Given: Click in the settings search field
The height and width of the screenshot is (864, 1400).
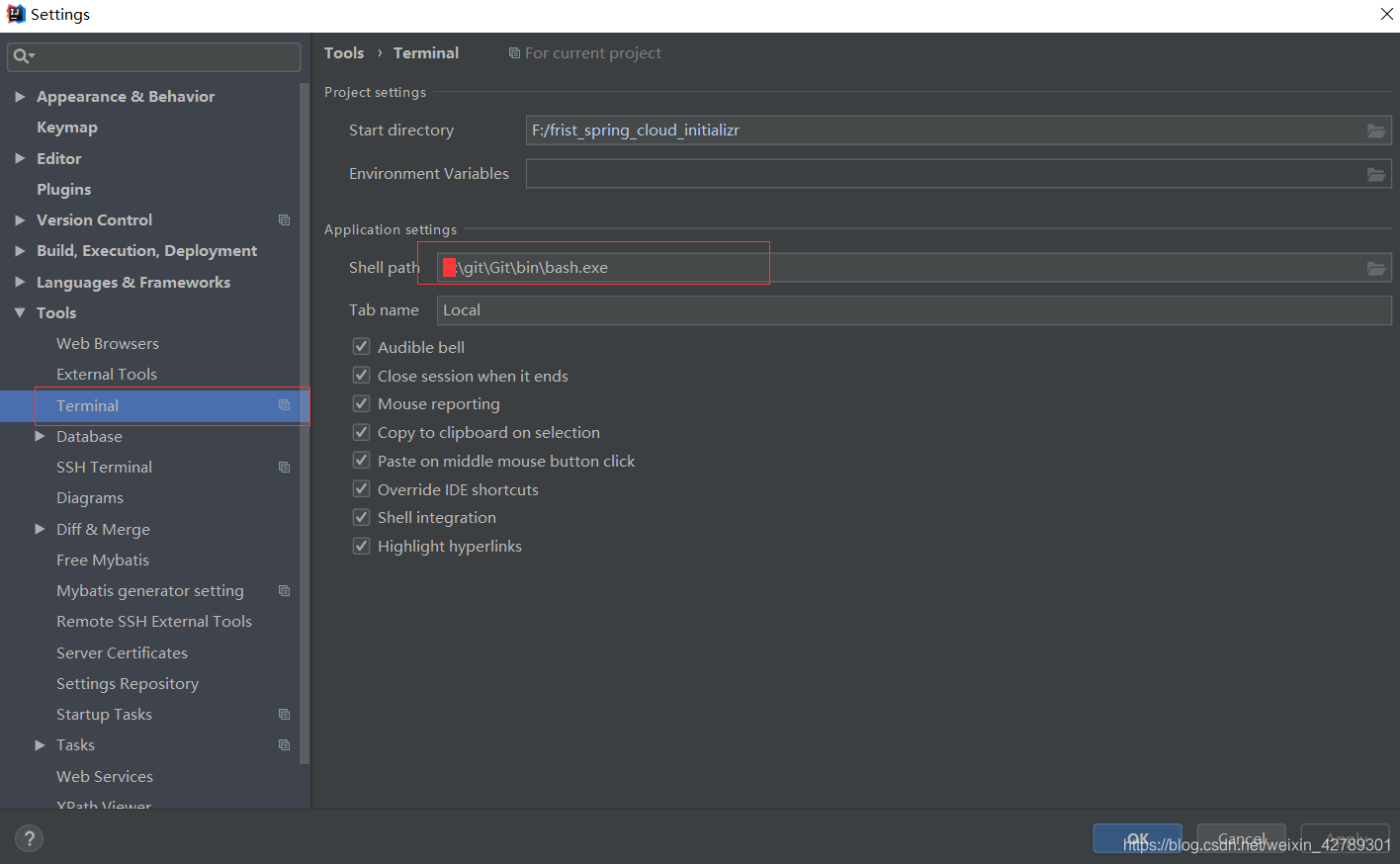Looking at the screenshot, I should pyautogui.click(x=154, y=56).
